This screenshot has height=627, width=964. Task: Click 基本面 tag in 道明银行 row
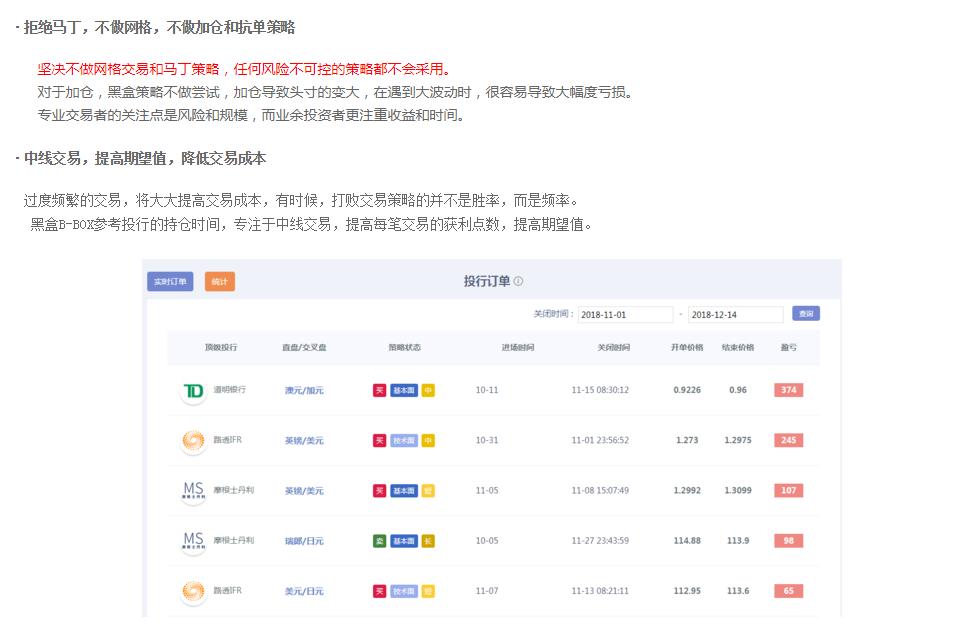(x=403, y=390)
